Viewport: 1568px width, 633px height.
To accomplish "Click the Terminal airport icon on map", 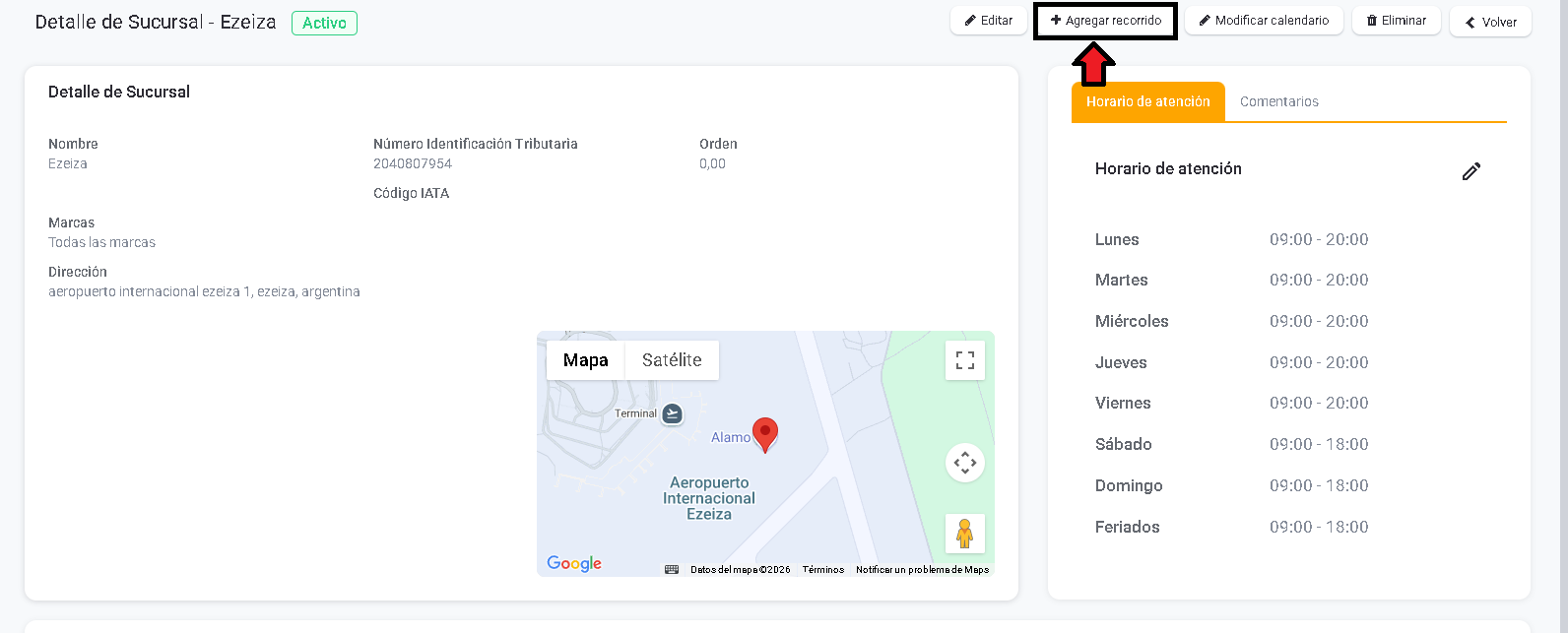I will pyautogui.click(x=673, y=413).
